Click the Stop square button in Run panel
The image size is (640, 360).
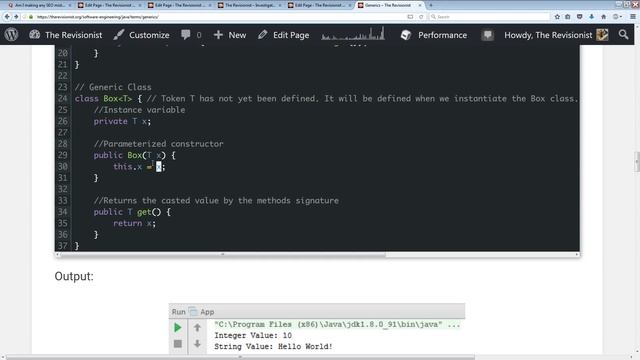178,344
